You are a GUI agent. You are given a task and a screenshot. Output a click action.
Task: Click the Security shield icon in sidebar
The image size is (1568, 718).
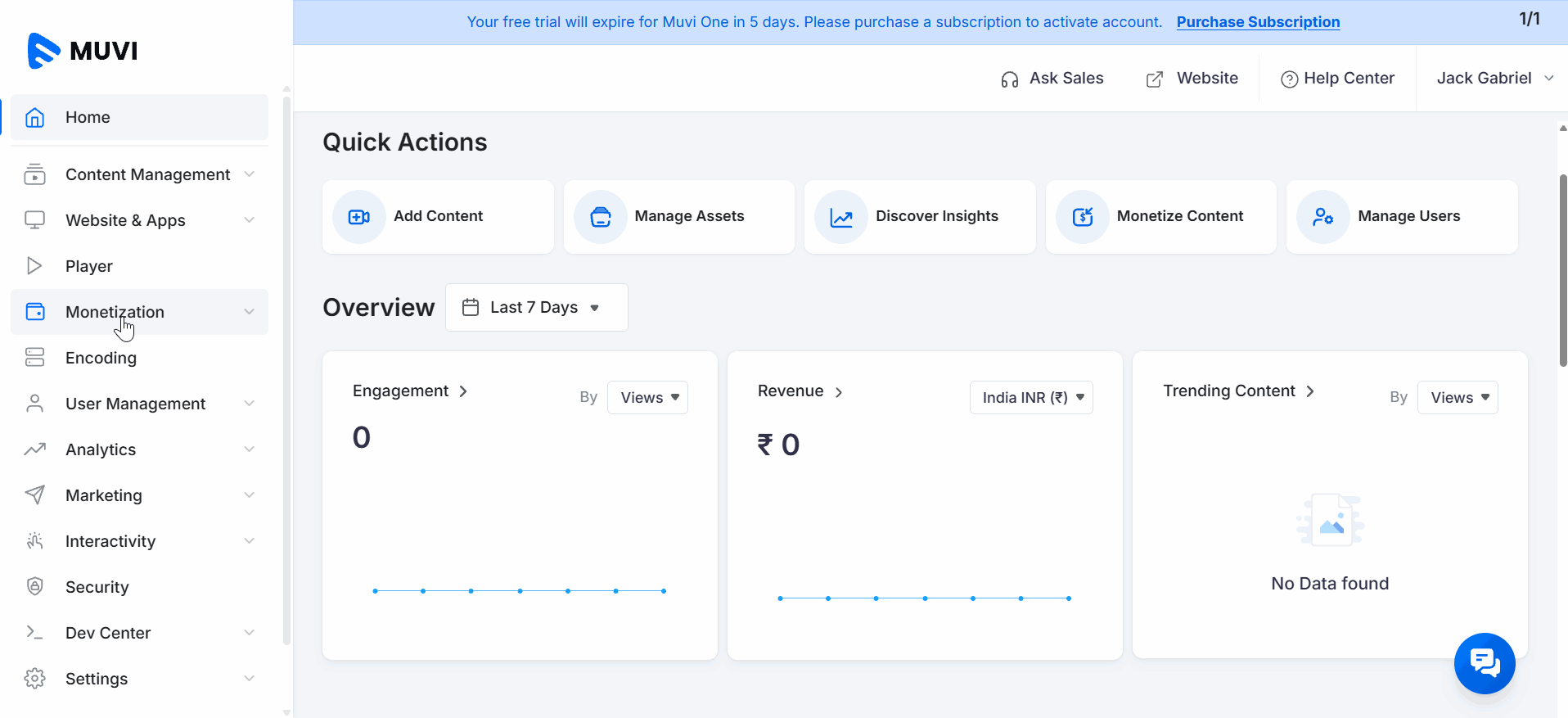click(x=34, y=586)
